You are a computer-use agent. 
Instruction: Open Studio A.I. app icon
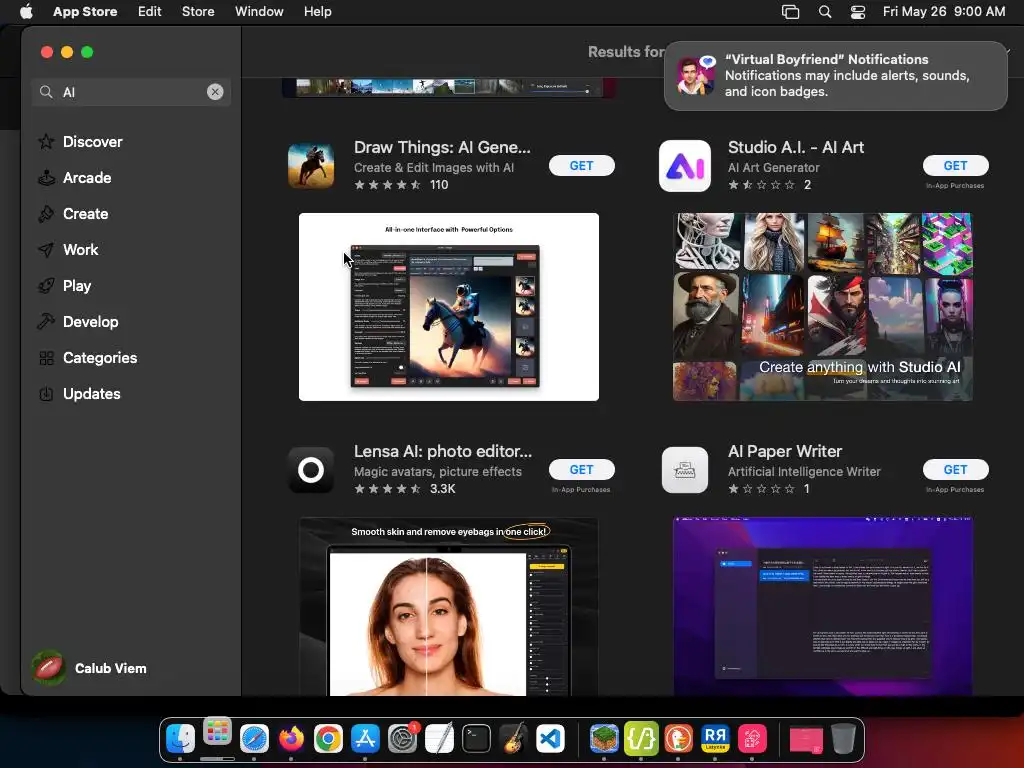pyautogui.click(x=684, y=166)
